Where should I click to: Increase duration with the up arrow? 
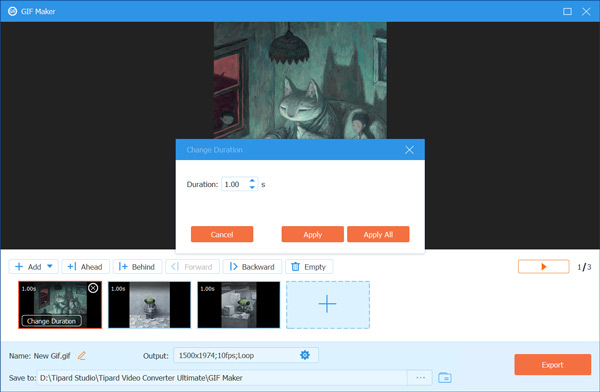point(252,181)
